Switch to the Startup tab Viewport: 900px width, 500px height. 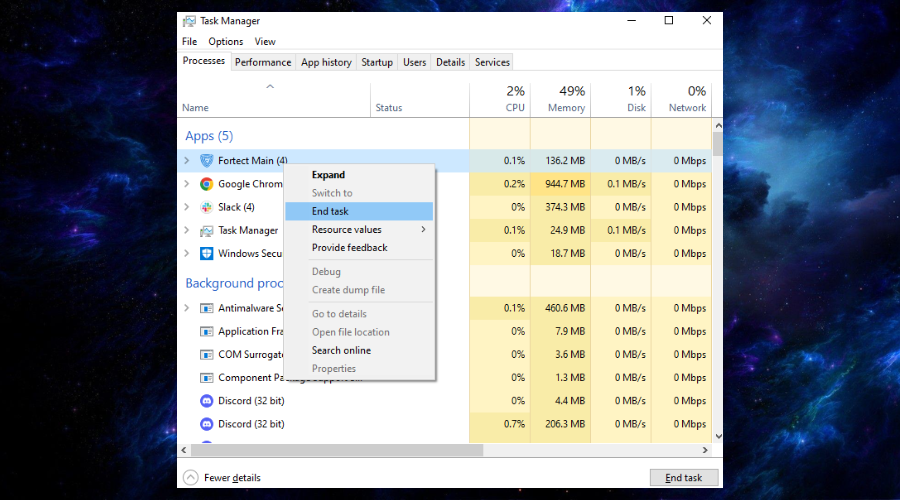tap(377, 62)
